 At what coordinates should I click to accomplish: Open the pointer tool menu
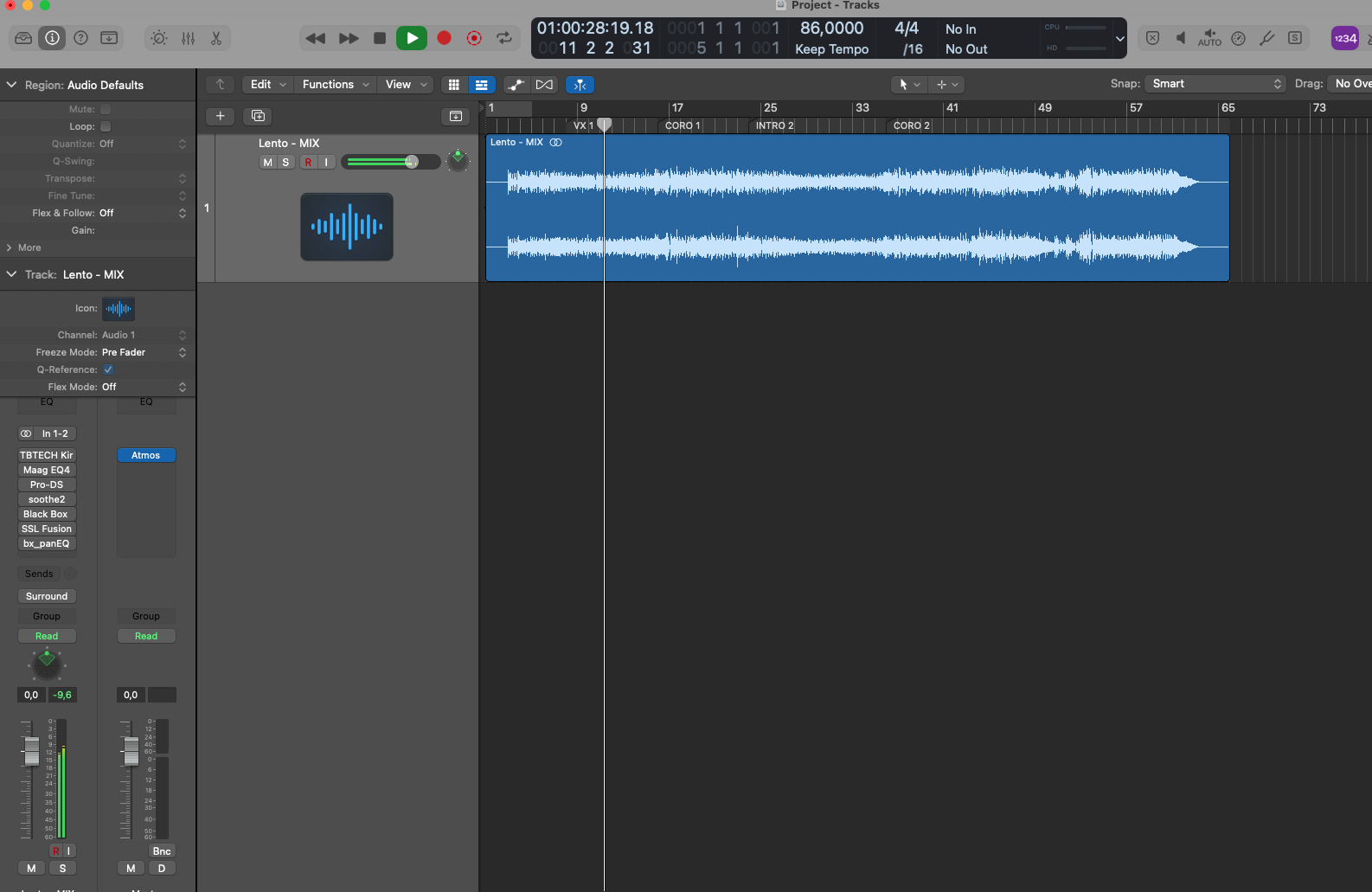(909, 85)
